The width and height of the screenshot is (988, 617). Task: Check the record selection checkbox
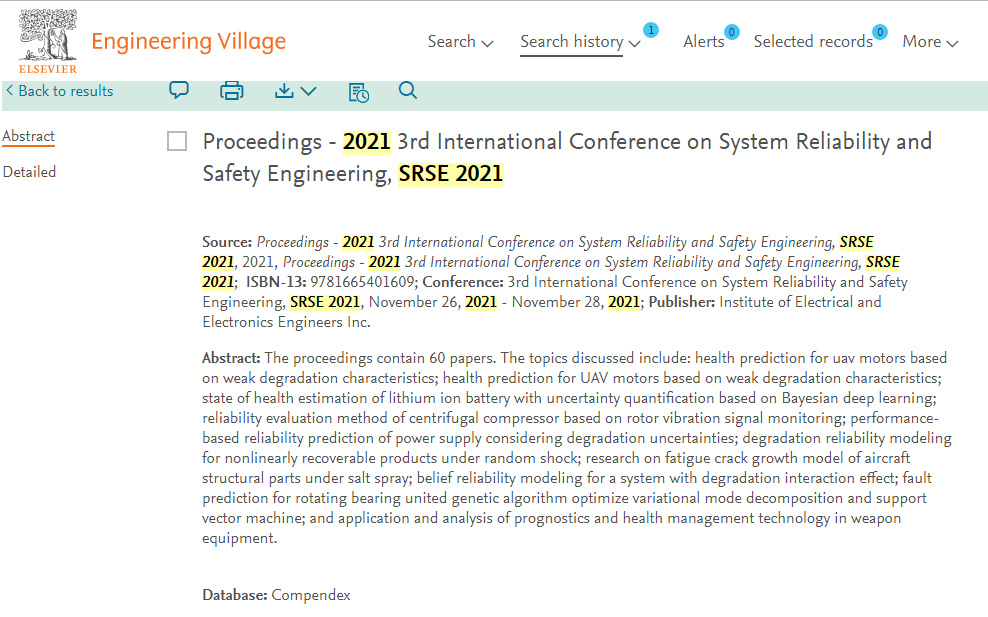[x=177, y=141]
